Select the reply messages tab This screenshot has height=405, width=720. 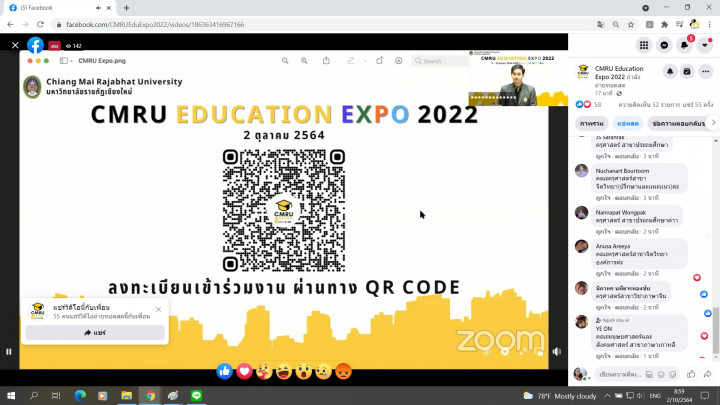pyautogui.click(x=678, y=124)
